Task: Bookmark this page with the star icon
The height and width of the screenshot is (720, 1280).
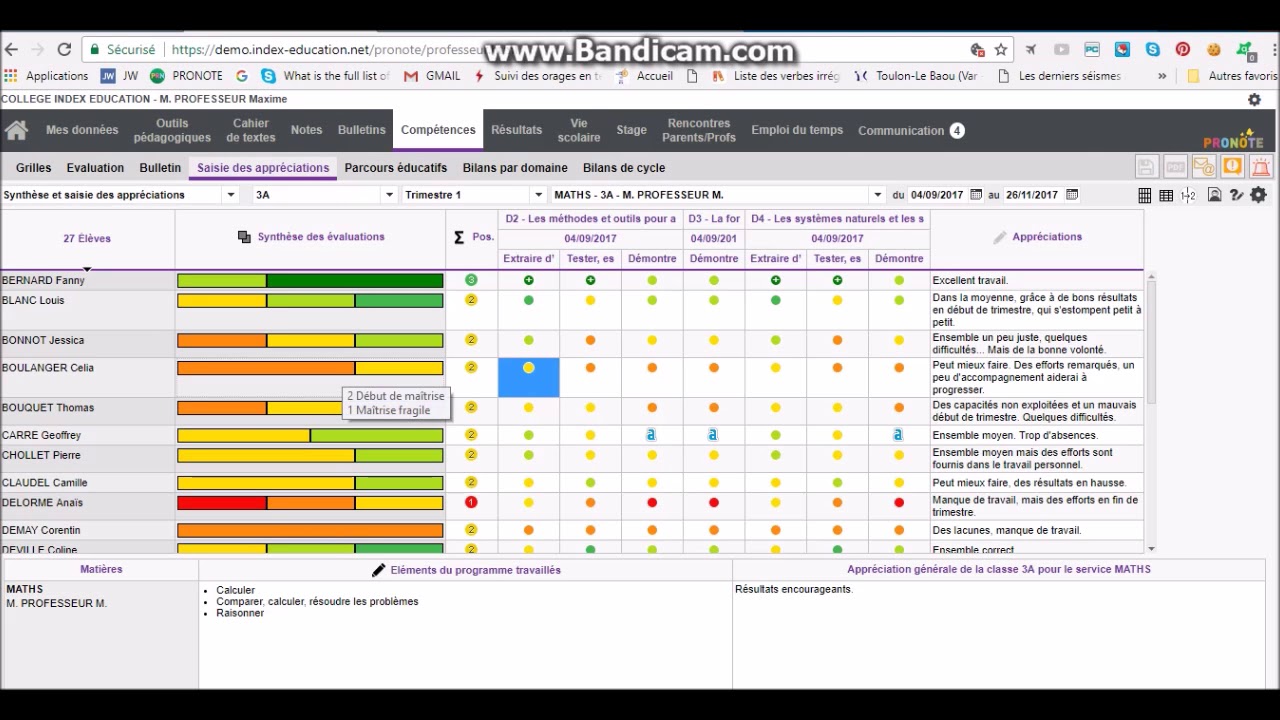Action: 1000,49
